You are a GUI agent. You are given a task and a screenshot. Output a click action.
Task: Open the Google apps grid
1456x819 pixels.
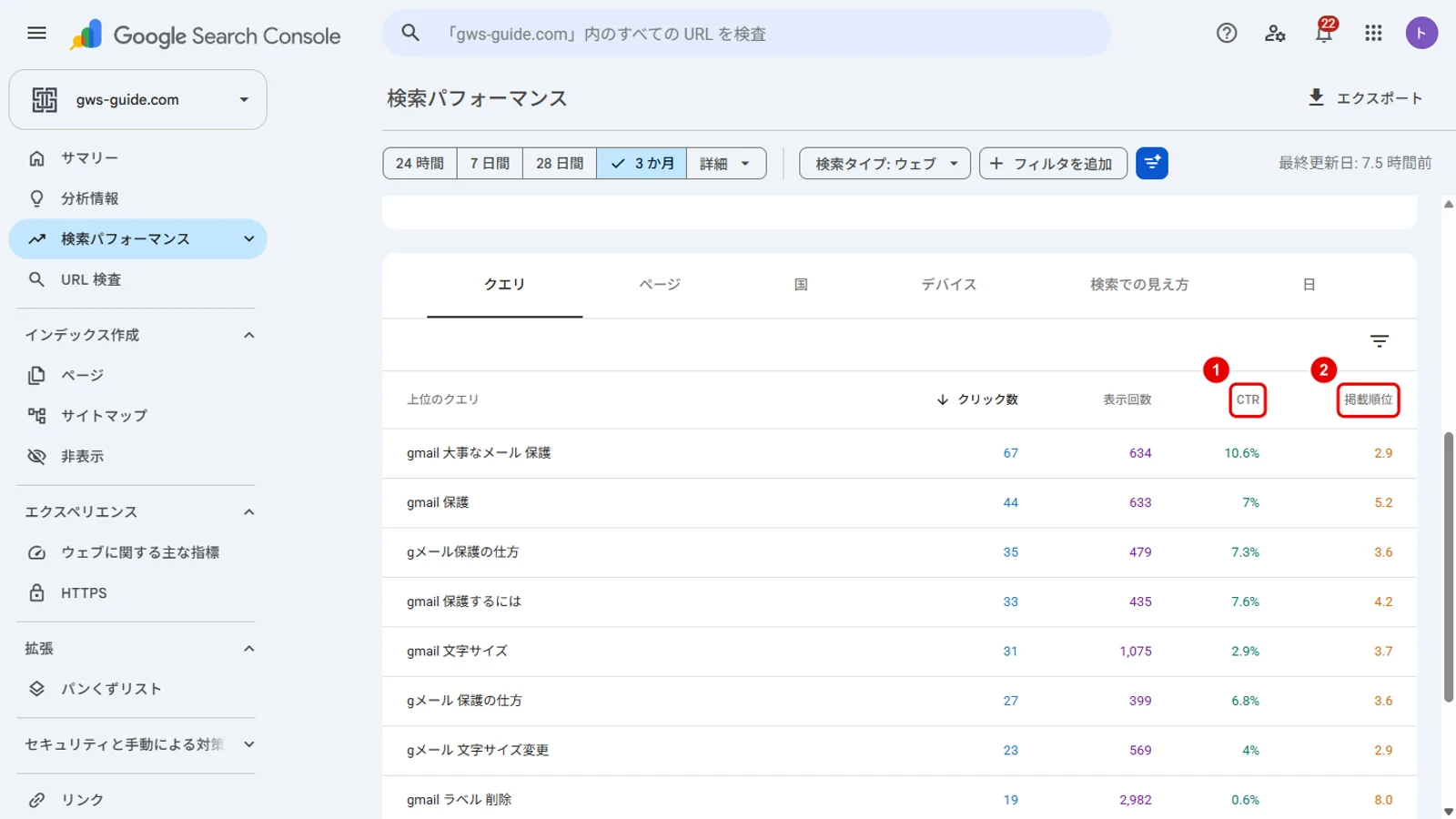click(1373, 34)
